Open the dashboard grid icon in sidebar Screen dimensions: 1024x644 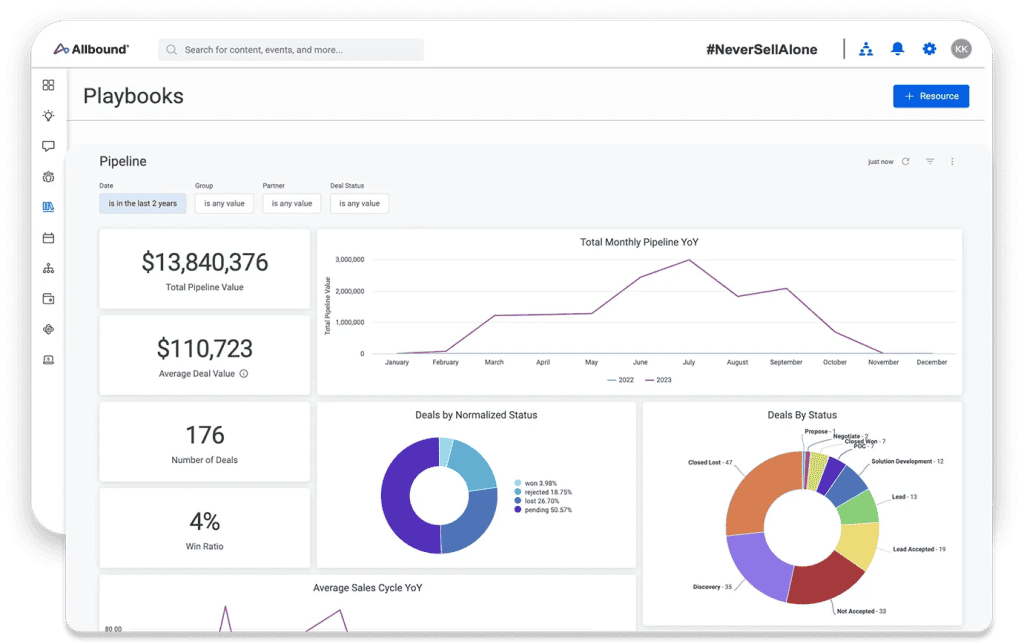coord(48,86)
